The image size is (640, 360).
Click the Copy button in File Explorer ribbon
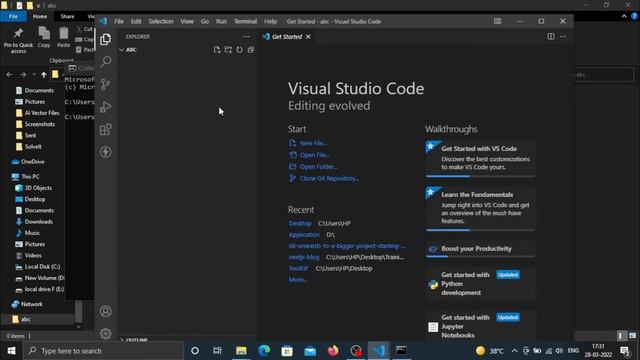point(44,37)
